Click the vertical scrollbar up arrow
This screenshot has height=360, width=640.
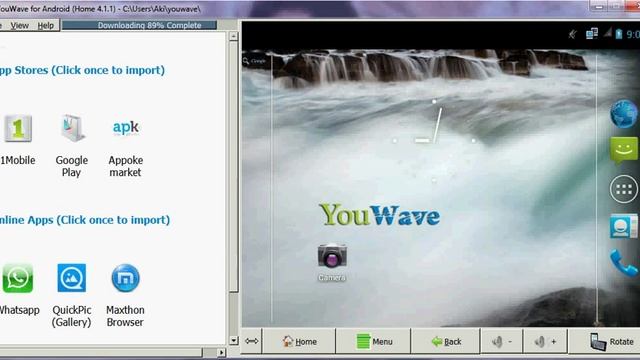(233, 36)
